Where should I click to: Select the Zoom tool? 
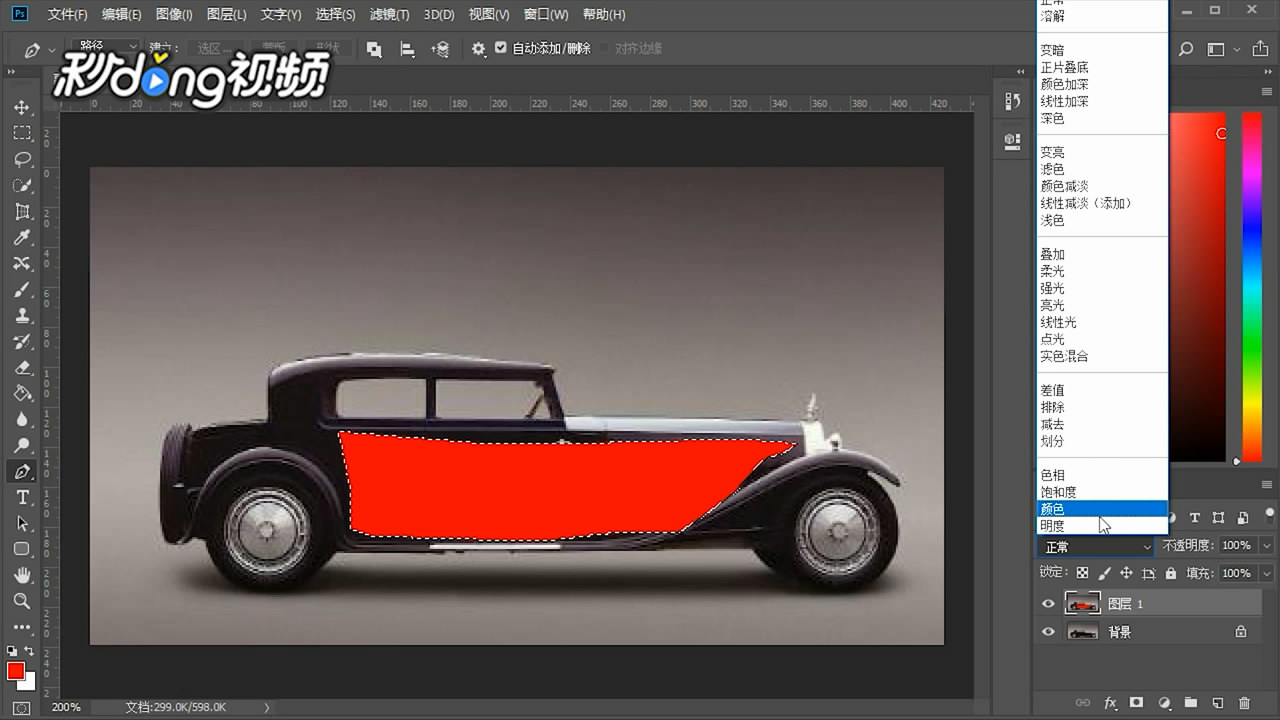[22, 601]
